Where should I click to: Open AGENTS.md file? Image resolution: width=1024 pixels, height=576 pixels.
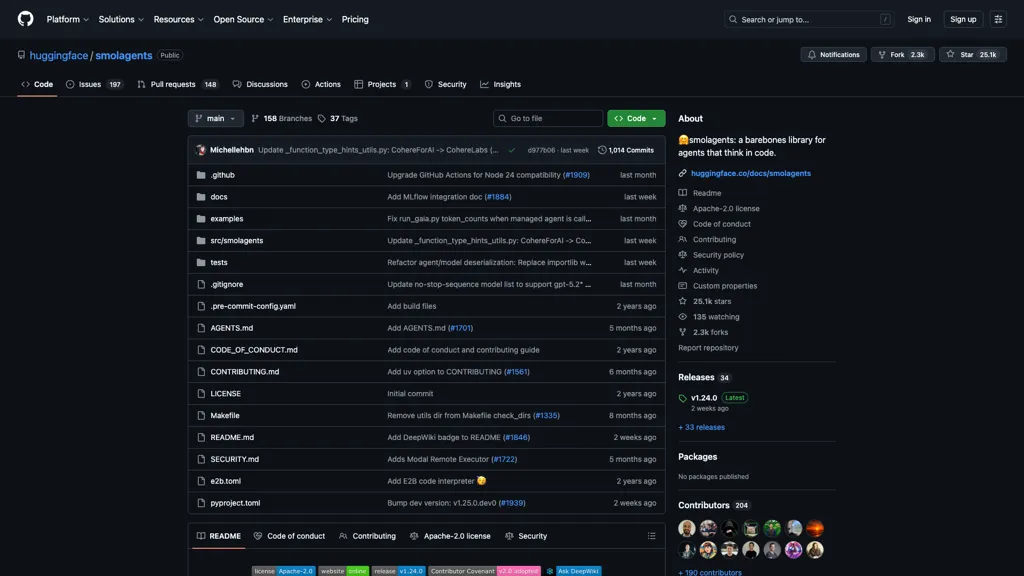[231, 328]
